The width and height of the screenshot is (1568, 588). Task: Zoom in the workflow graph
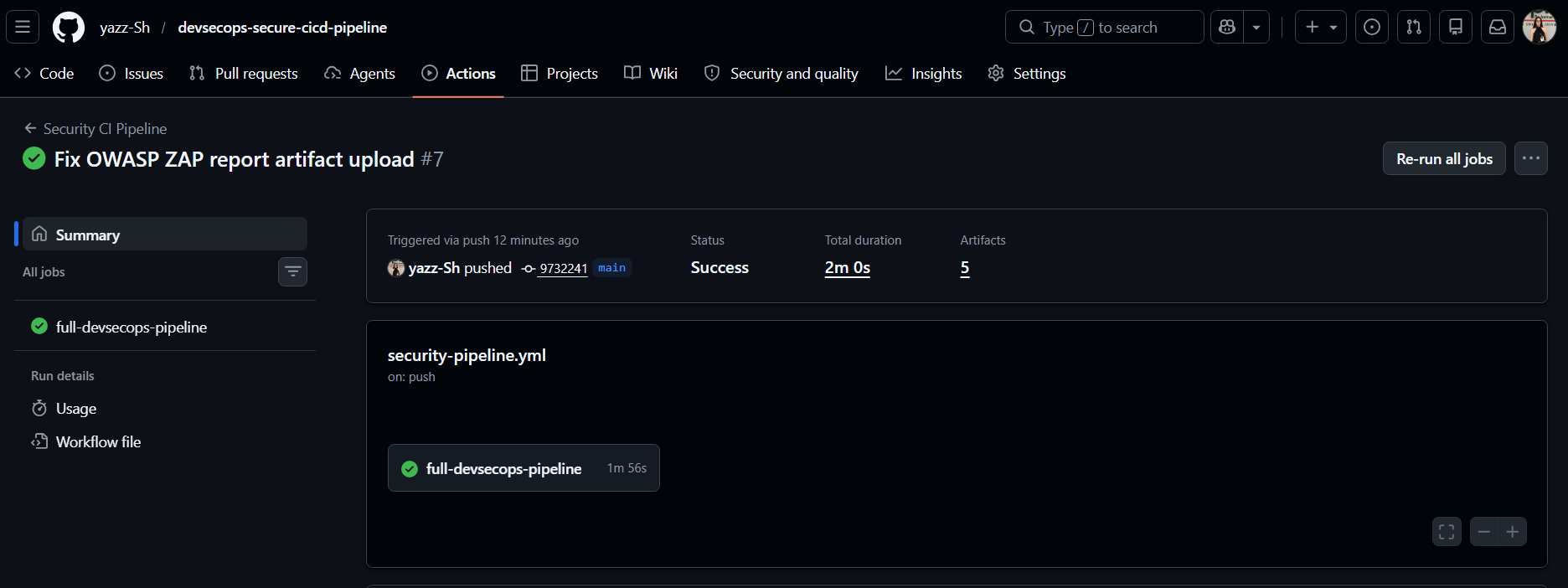[x=1513, y=532]
